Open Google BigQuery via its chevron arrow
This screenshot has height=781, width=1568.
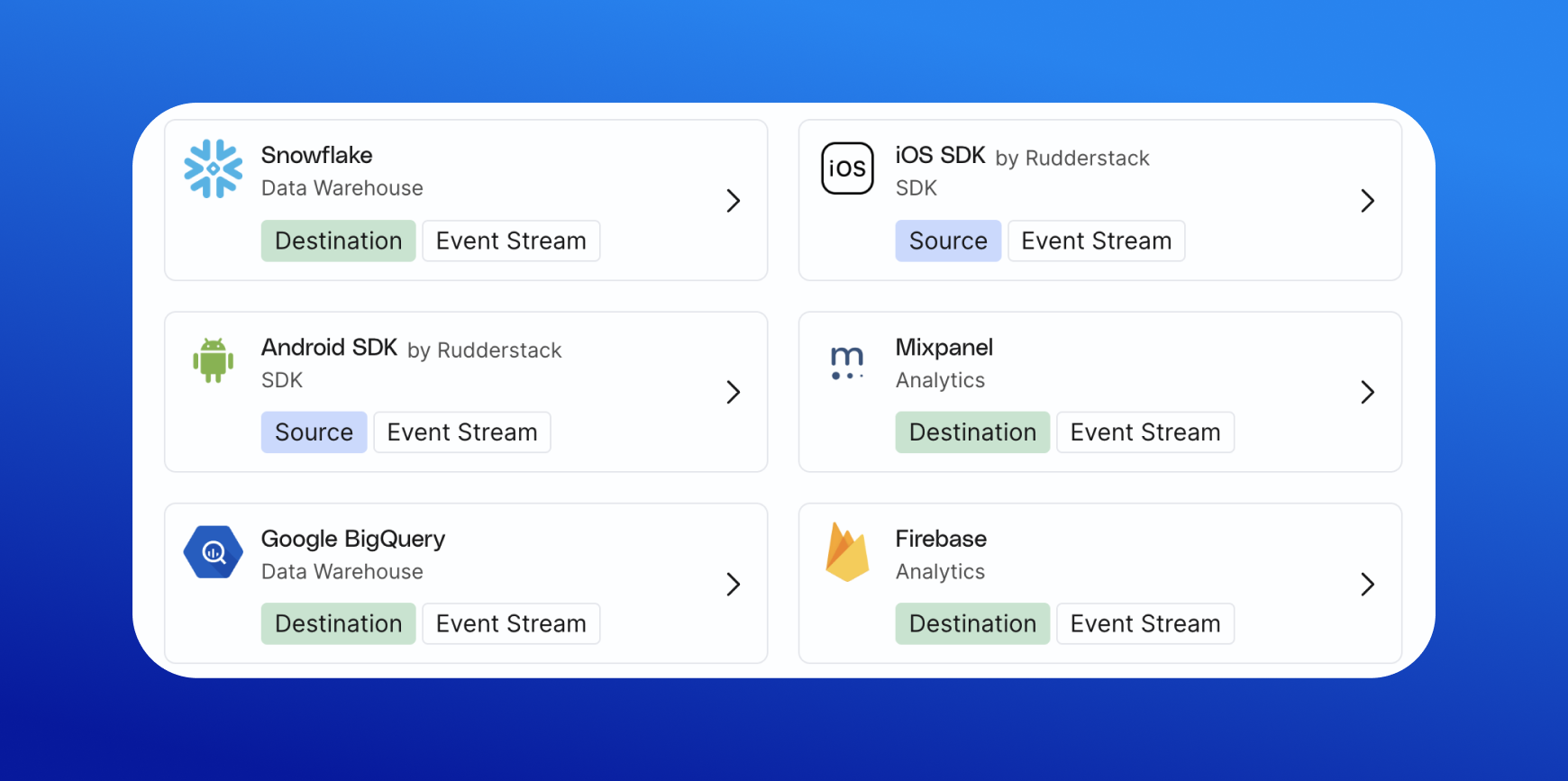point(734,585)
